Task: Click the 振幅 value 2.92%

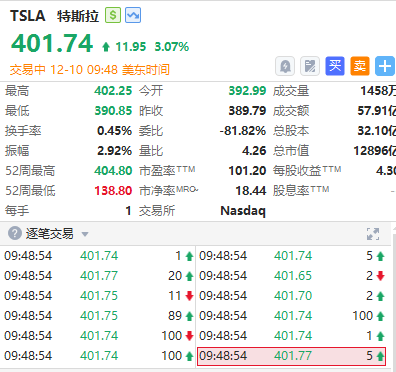Action: click(x=114, y=151)
